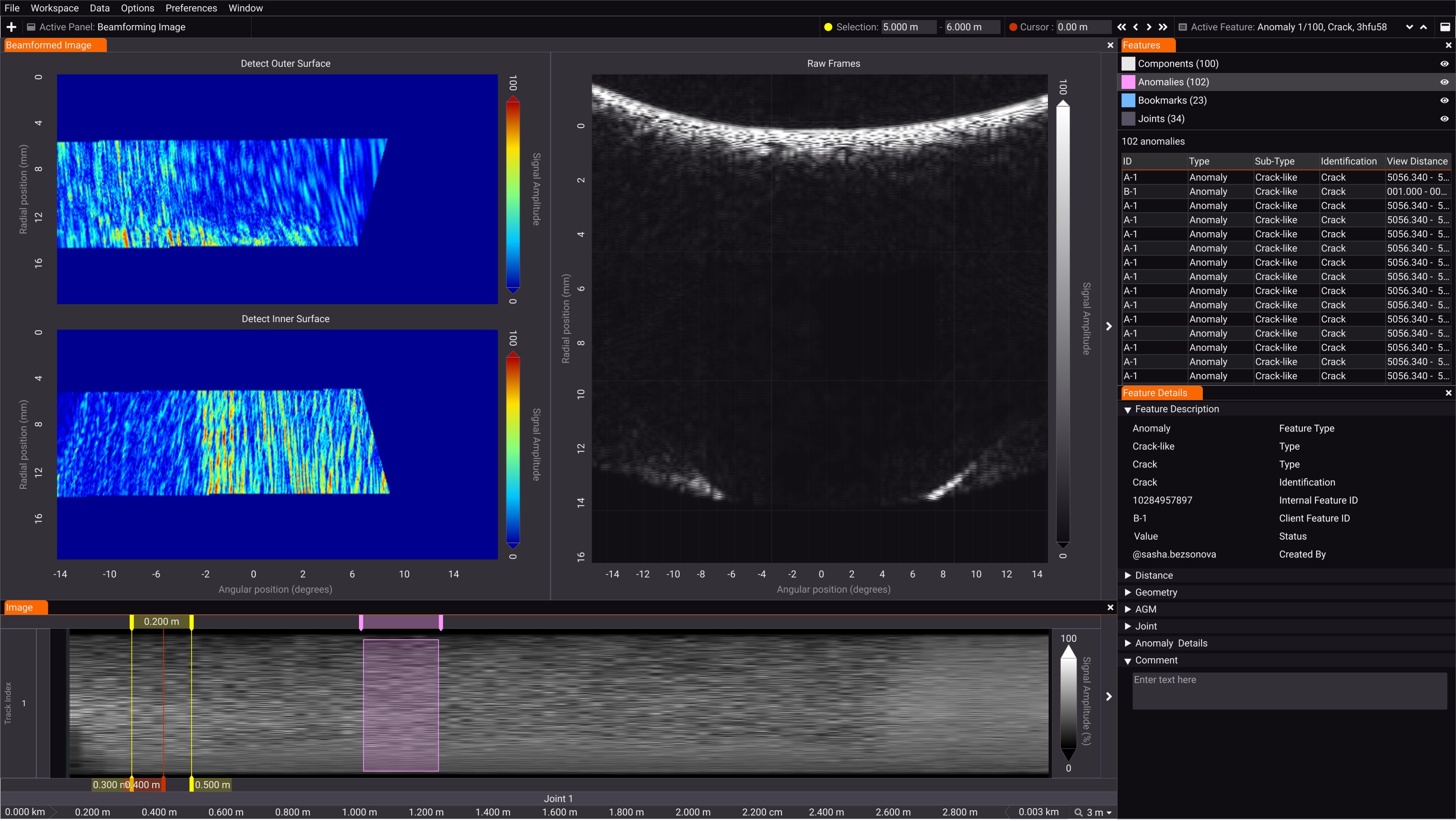Open the Preferences menu
The height and width of the screenshot is (821, 1456).
pos(191,8)
